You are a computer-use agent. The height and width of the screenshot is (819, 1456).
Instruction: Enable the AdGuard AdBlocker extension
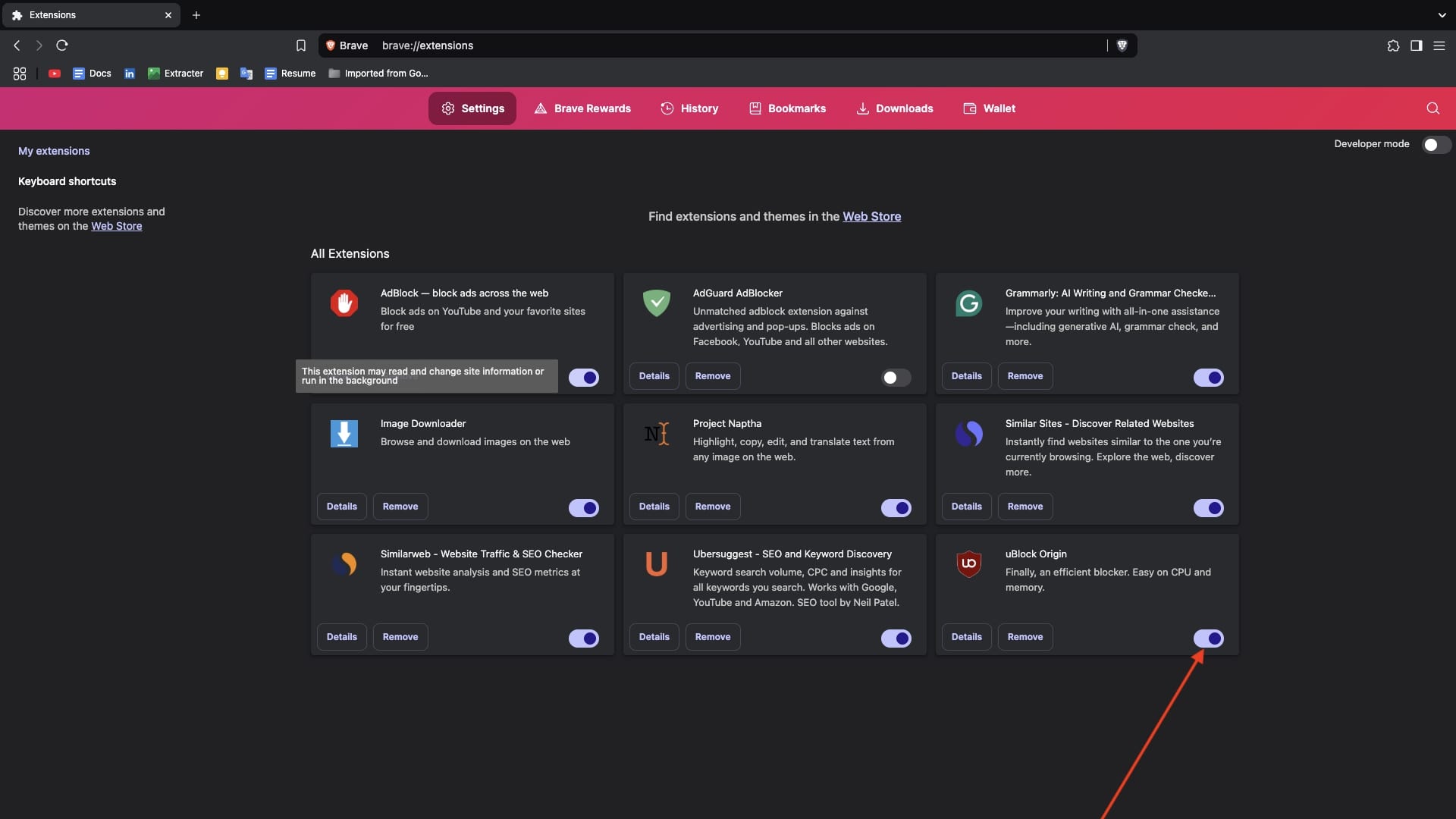click(x=896, y=377)
